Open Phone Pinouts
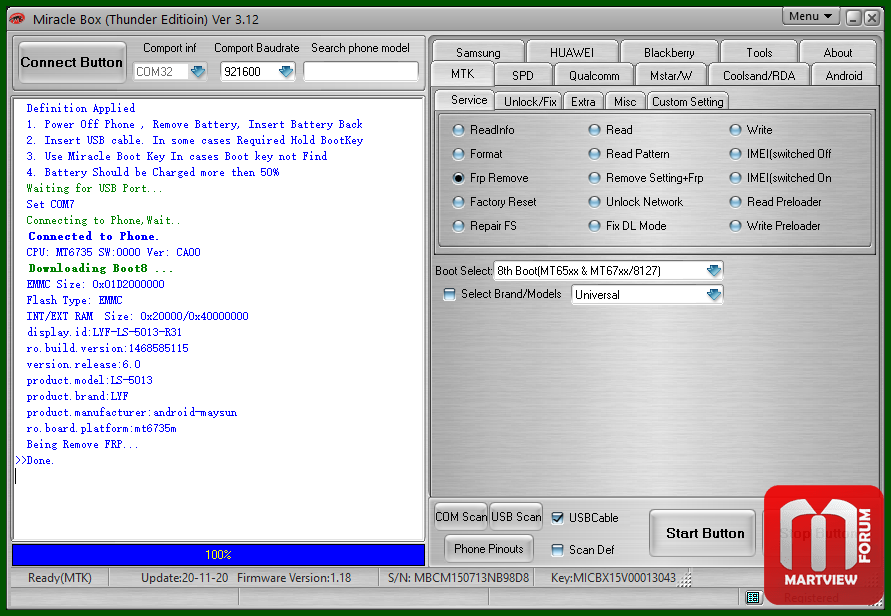Screen dimensions: 891x616 pos(489,548)
